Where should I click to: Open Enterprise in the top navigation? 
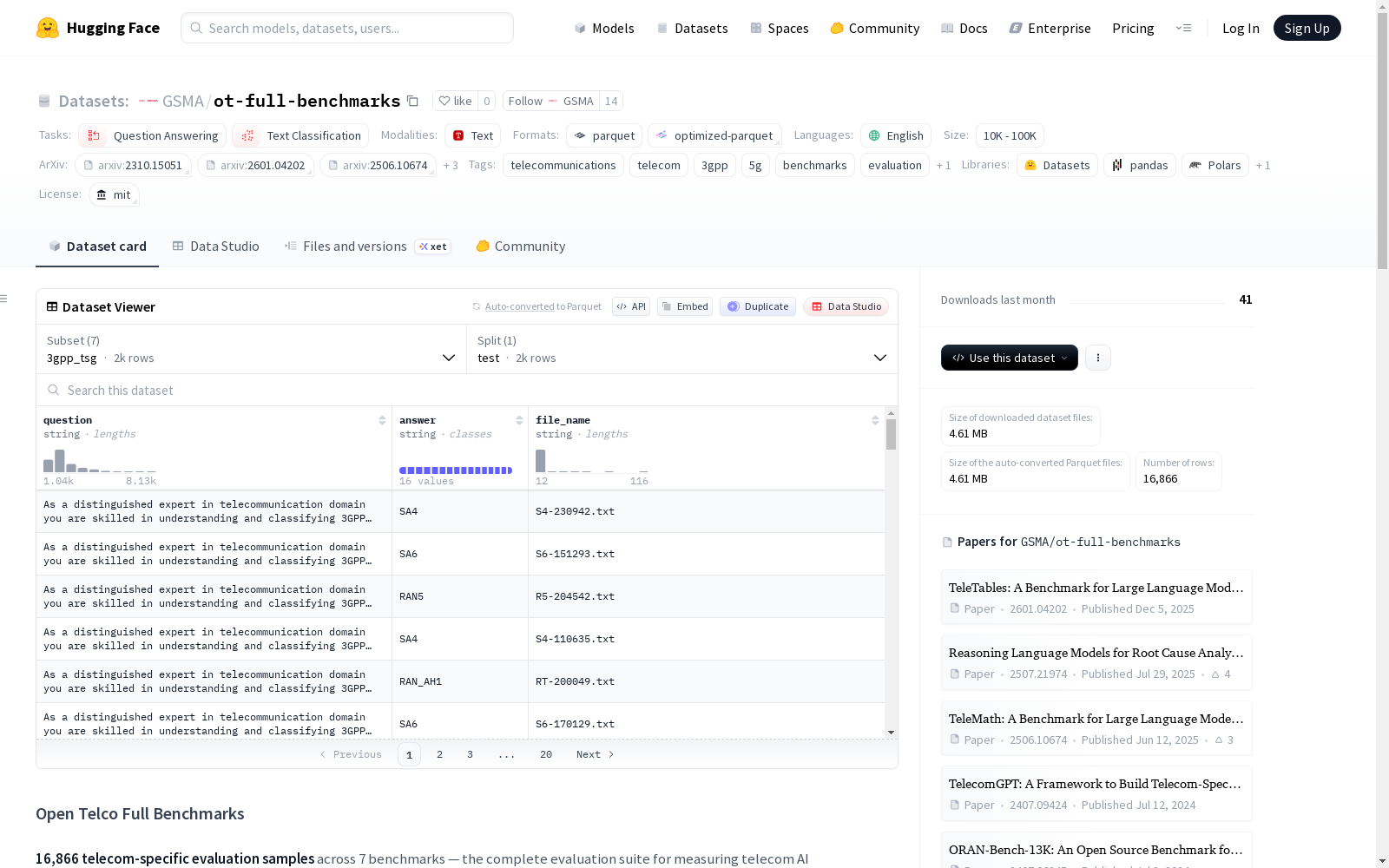pyautogui.click(x=1050, y=28)
